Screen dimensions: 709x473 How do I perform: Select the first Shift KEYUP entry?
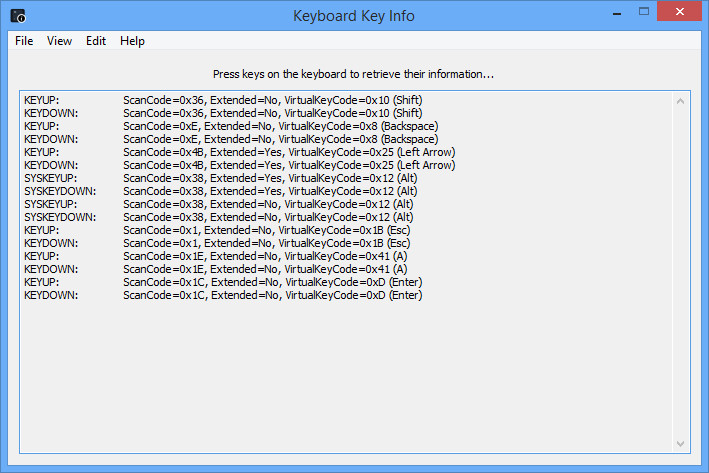(240, 100)
